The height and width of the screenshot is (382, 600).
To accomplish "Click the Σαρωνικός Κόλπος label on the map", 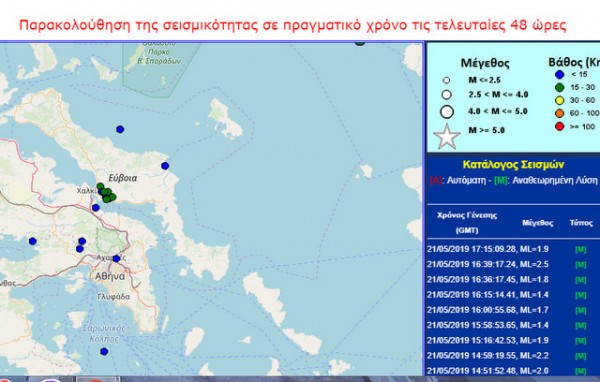I will 104,333.
